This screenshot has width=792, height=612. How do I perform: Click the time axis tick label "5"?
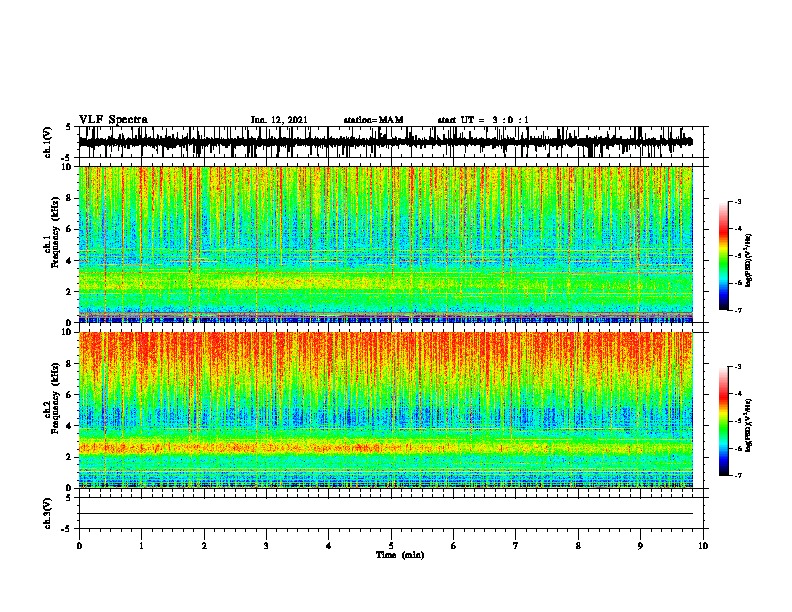(391, 546)
